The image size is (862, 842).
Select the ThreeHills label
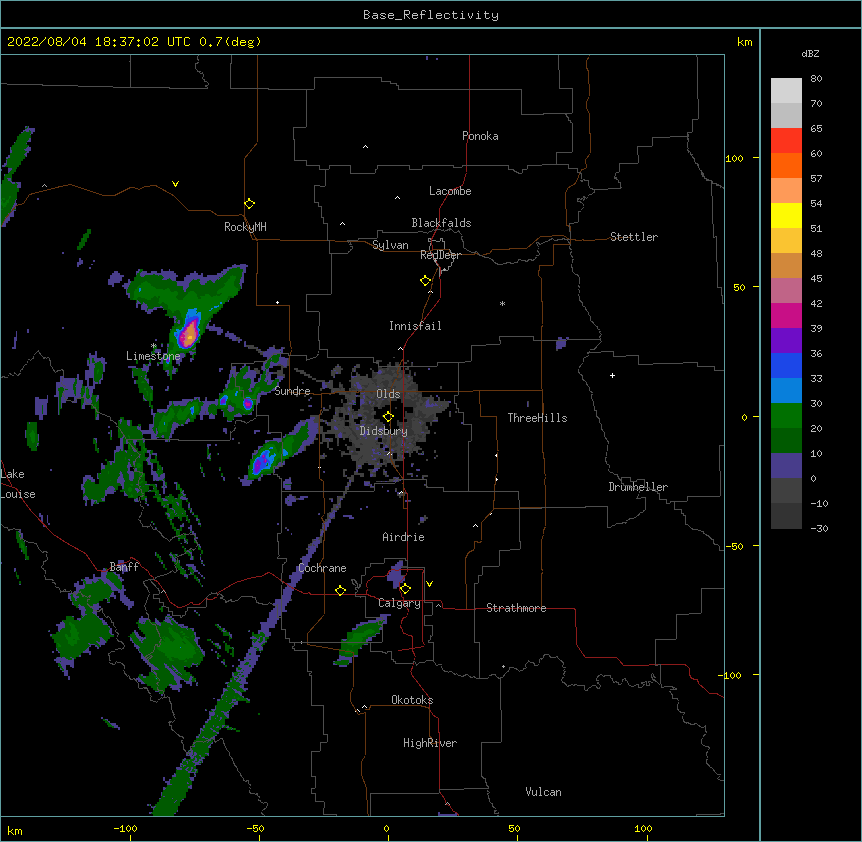(x=537, y=418)
